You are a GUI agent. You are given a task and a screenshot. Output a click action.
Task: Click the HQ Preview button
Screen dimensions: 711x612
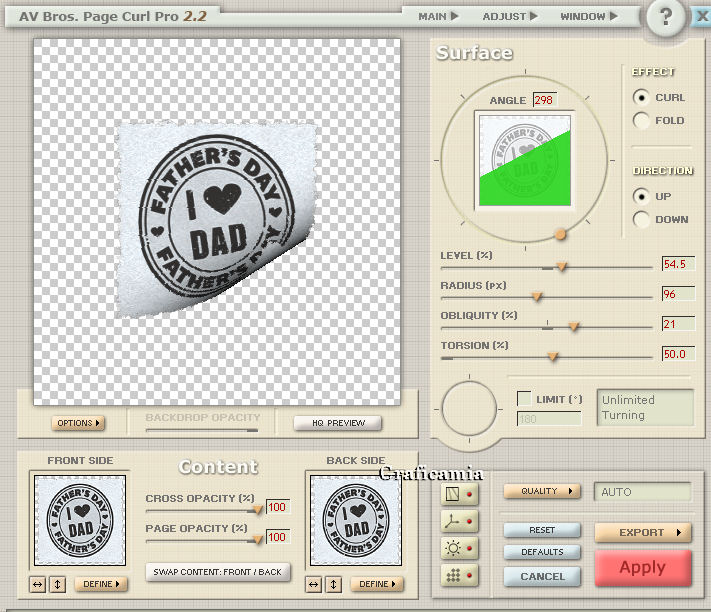coord(338,423)
